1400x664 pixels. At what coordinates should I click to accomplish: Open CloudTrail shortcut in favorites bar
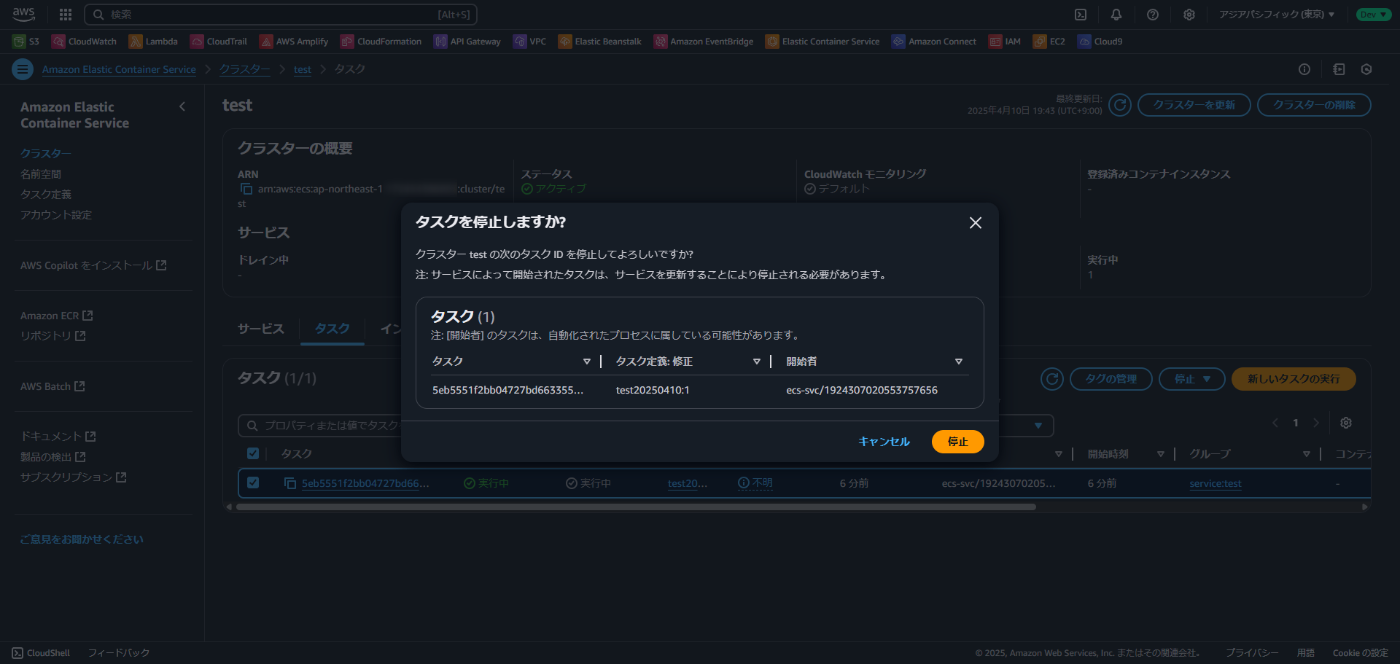point(220,41)
